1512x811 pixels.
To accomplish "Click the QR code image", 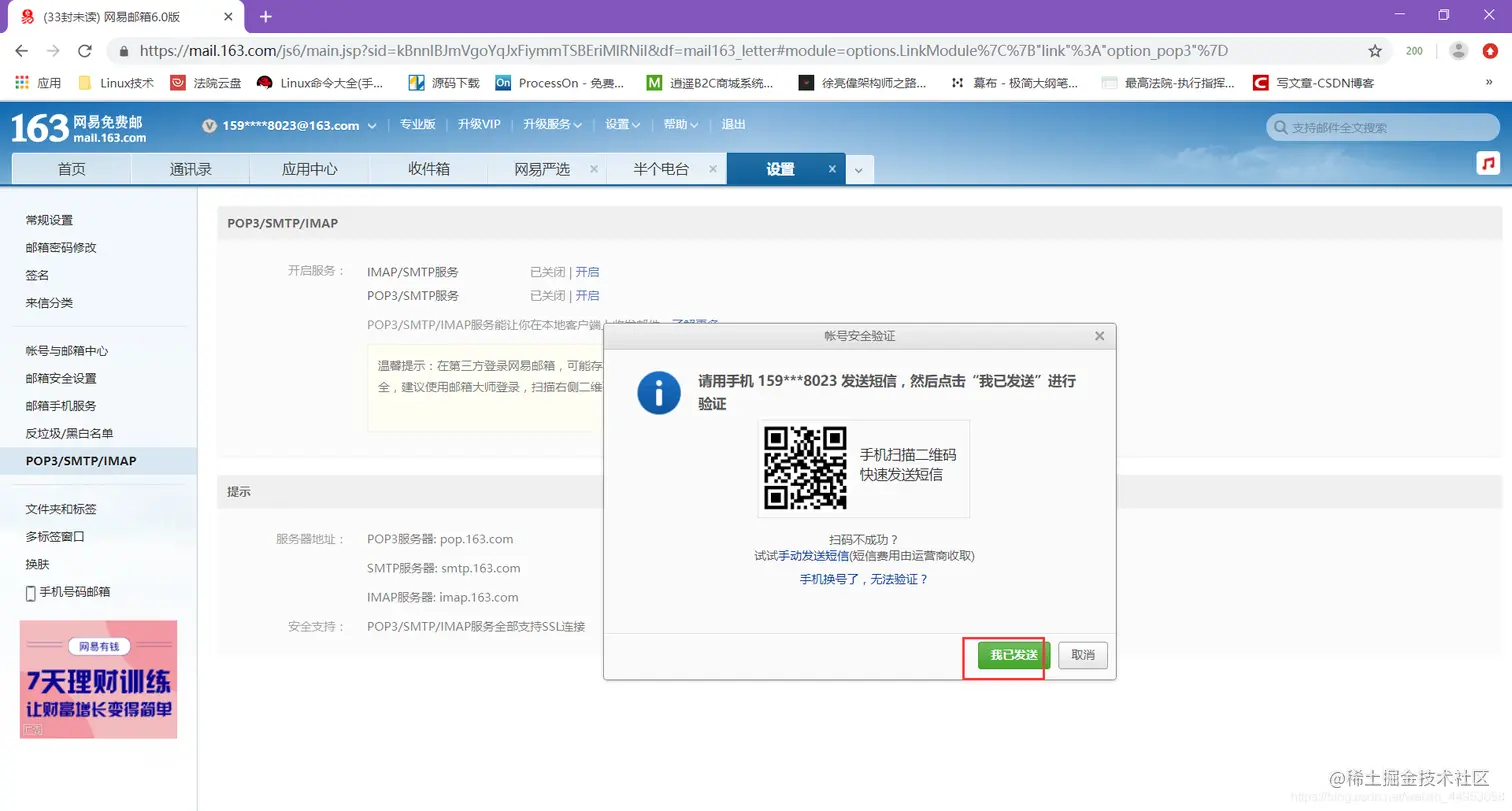I will pyautogui.click(x=806, y=468).
